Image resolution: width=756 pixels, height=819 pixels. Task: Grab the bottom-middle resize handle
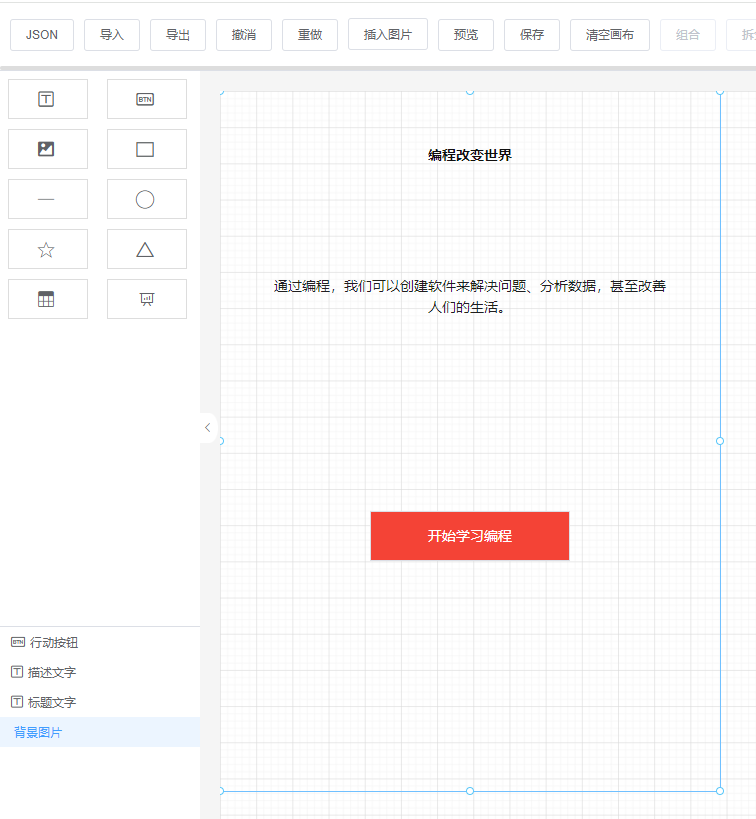click(470, 791)
